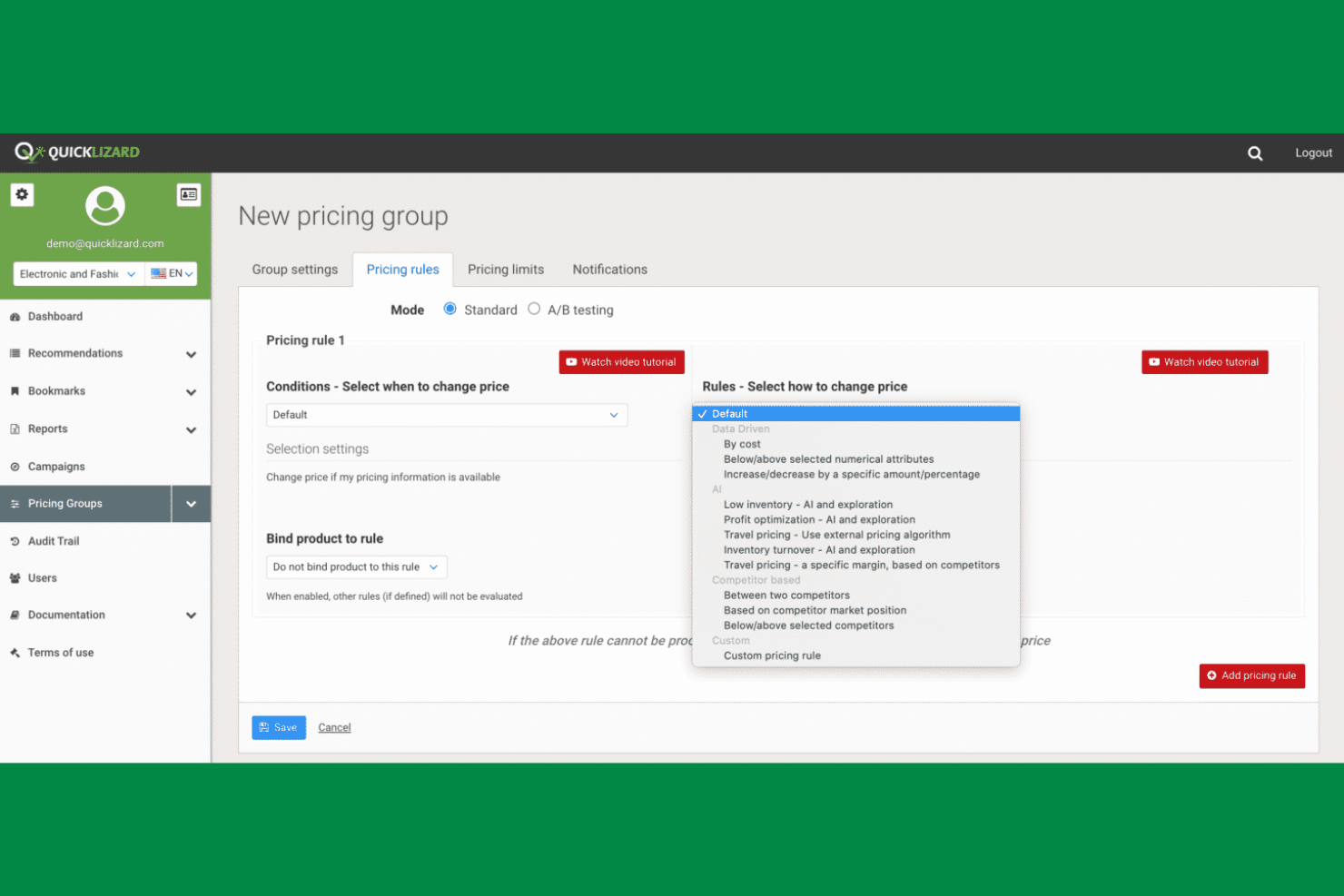Open the Bind product to rule dropdown
Image resolution: width=1344 pixels, height=896 pixels.
(x=356, y=566)
